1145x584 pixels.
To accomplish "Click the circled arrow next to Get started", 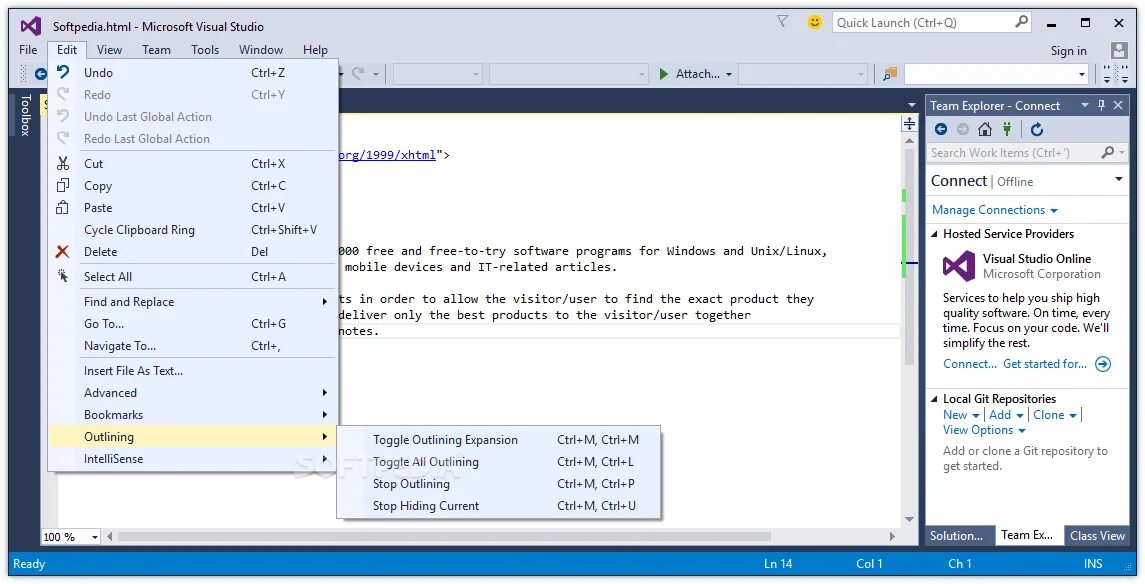I will [1103, 364].
